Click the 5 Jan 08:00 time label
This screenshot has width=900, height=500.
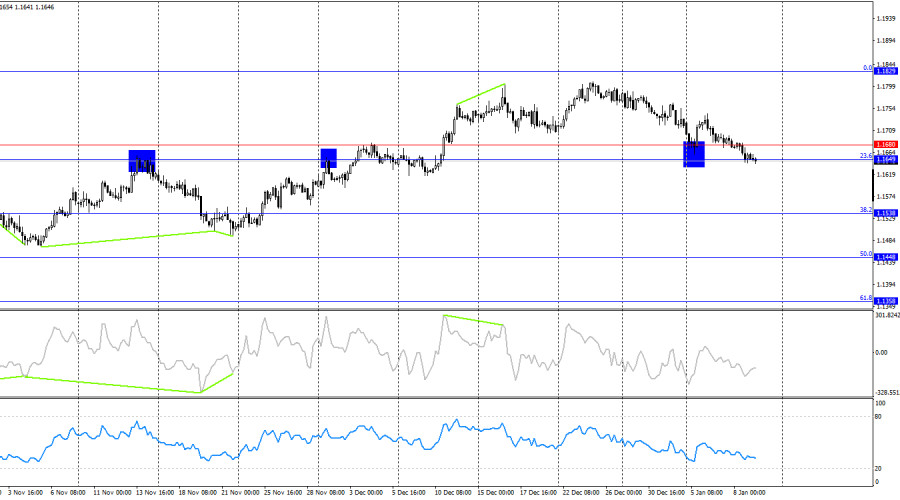pos(707,493)
